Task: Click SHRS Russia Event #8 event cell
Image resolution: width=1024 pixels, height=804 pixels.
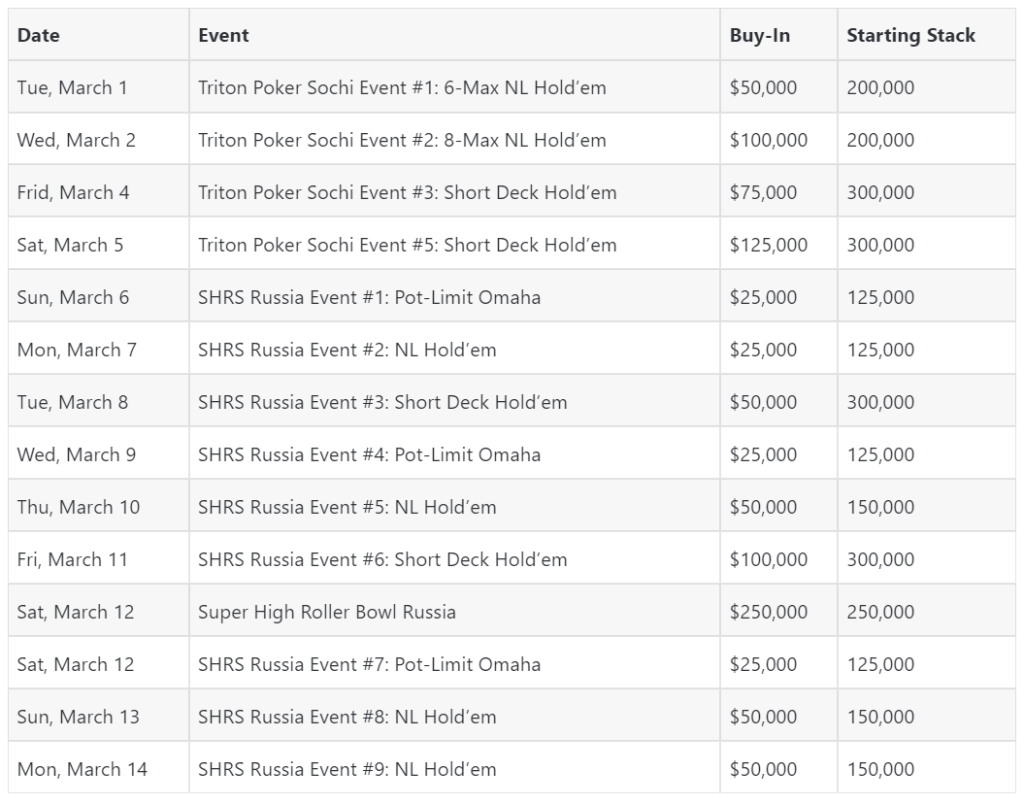Action: pyautogui.click(x=455, y=717)
